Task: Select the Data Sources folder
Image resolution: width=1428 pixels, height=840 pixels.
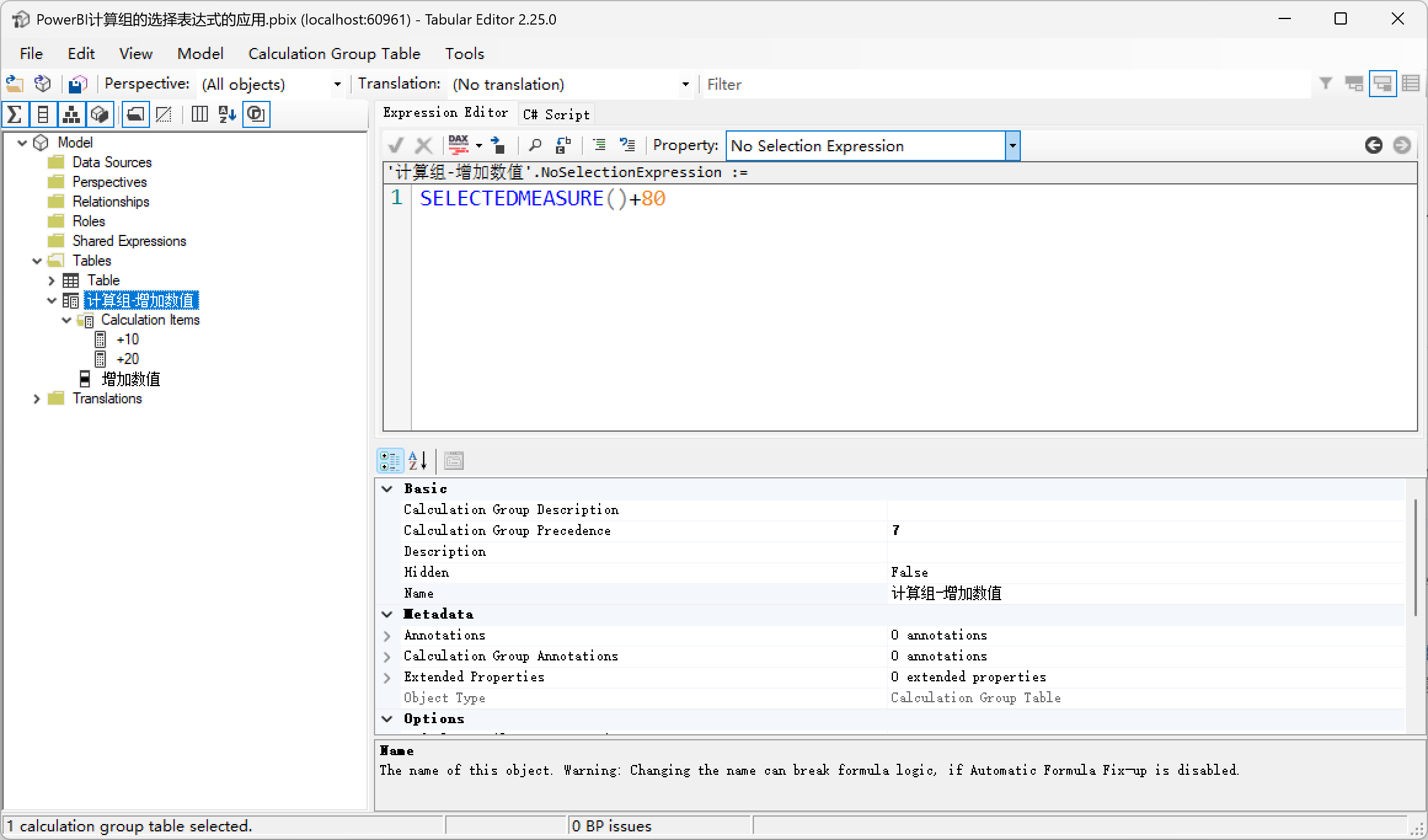Action: coord(112,162)
